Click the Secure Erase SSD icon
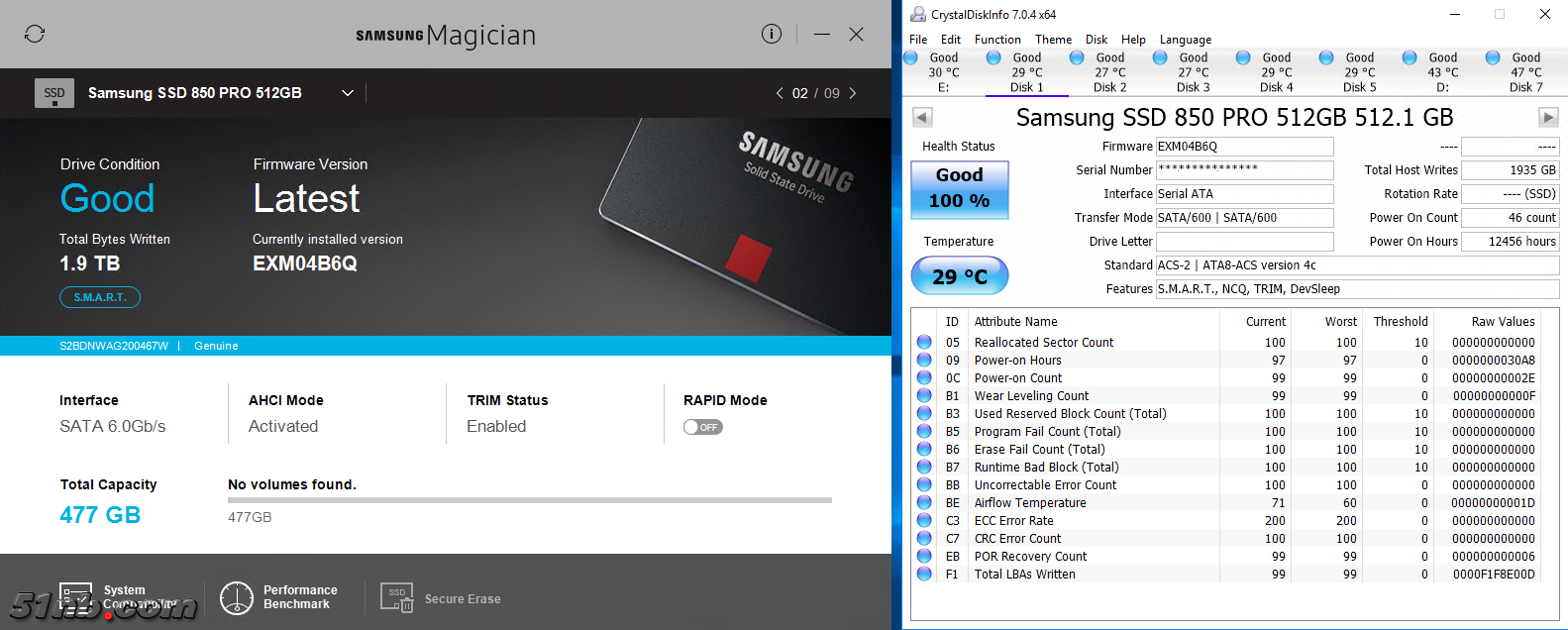Screen dimensions: 1568x630 396,597
